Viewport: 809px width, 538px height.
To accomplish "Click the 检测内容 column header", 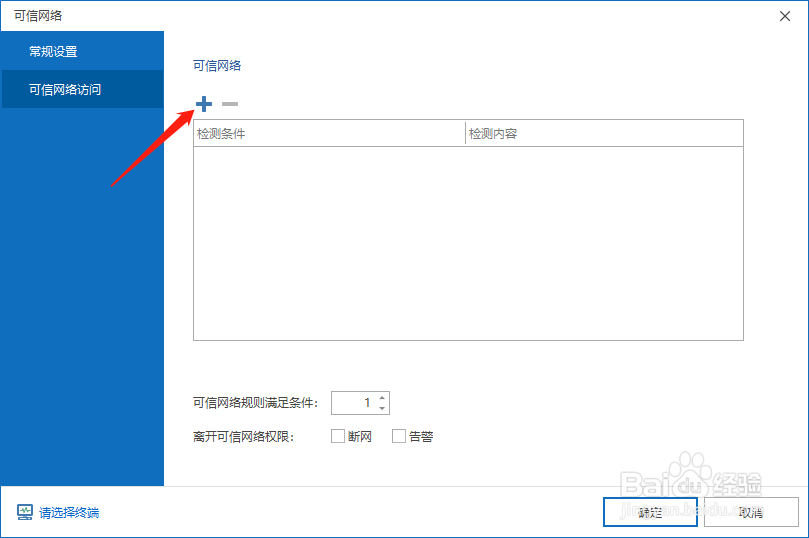I will point(604,134).
